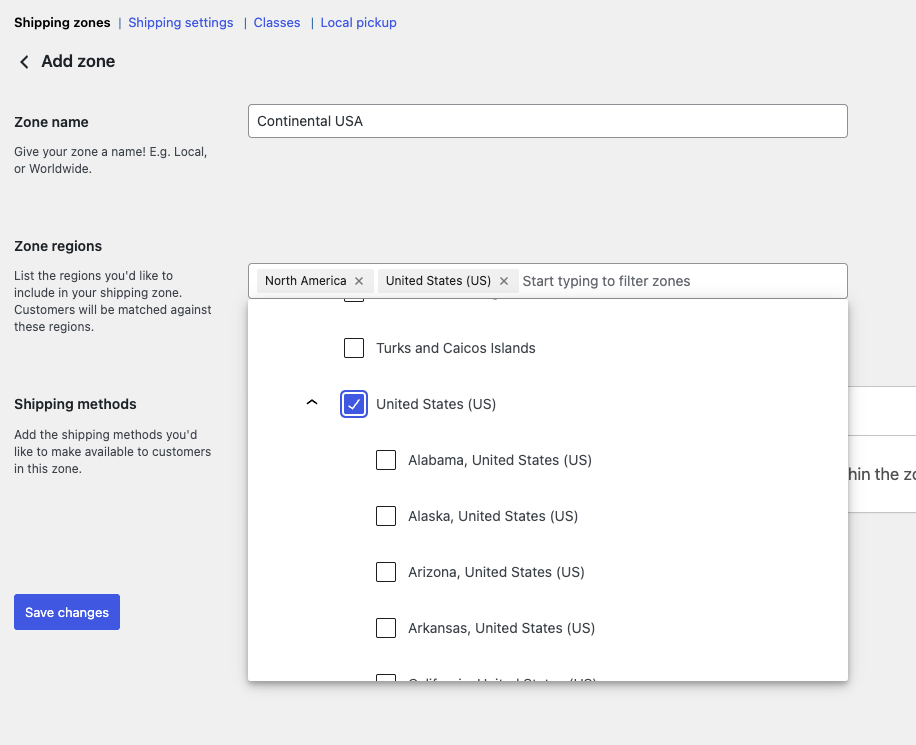Remove the North America region tag
This screenshot has width=916, height=745.
(x=359, y=281)
